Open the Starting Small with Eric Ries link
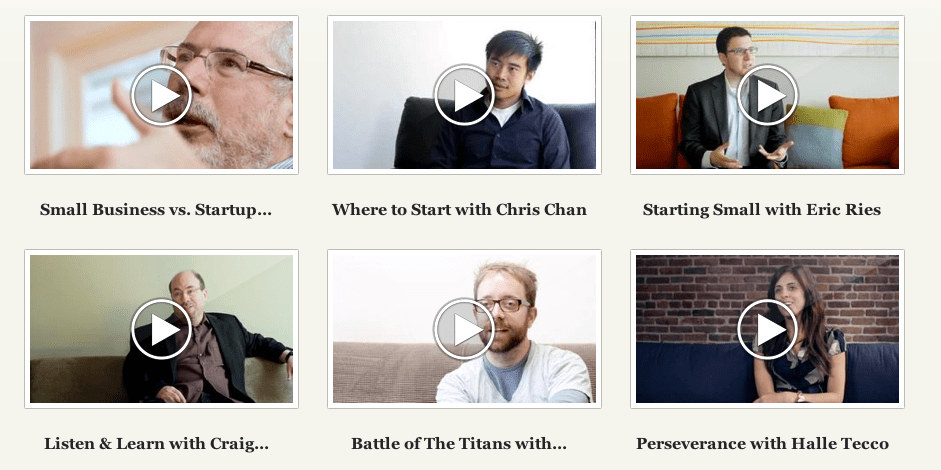This screenshot has height=470, width=941. click(x=762, y=210)
